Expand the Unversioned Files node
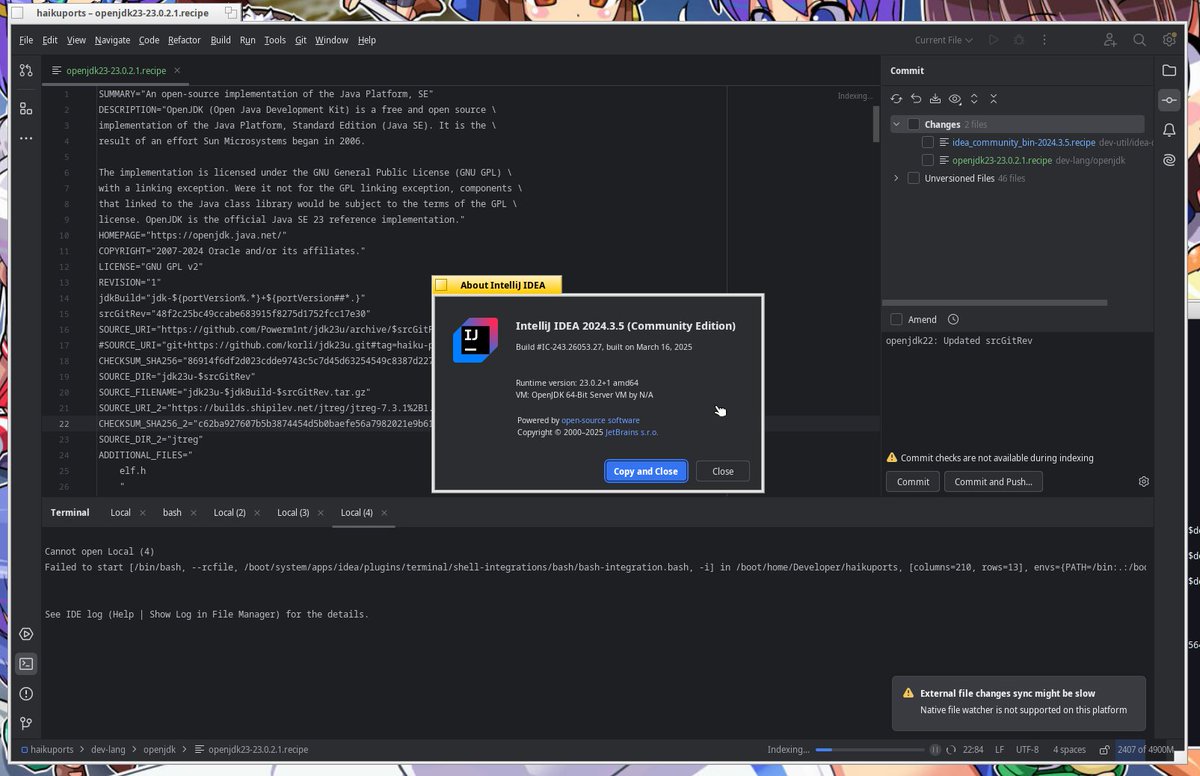 896,178
